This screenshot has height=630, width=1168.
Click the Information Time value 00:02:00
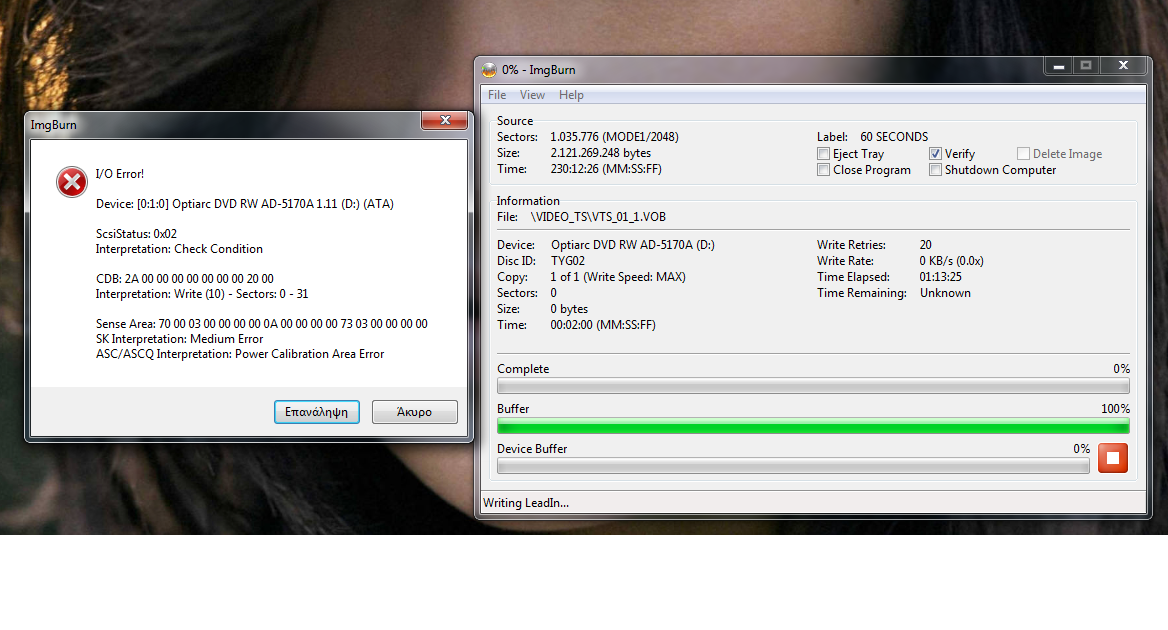tap(603, 325)
